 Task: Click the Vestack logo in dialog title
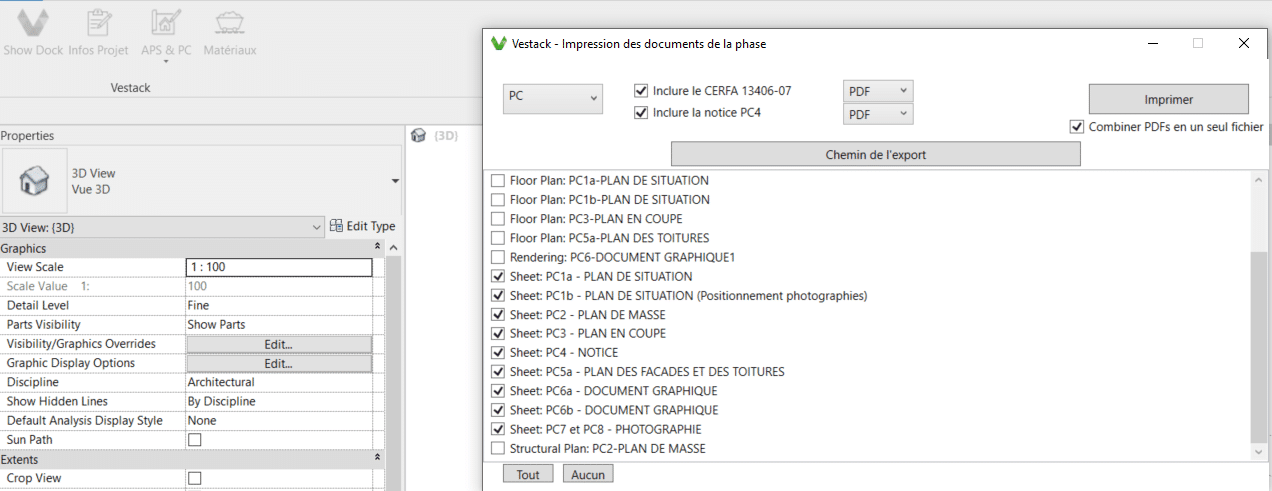(499, 44)
